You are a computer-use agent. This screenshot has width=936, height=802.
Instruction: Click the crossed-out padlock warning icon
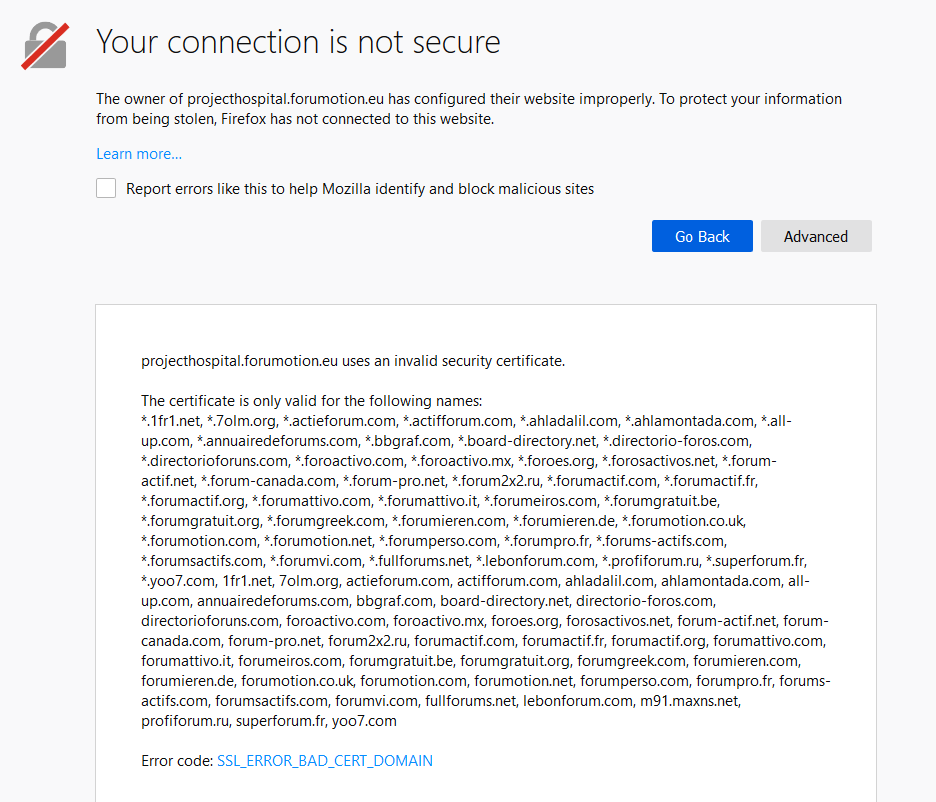(45, 46)
